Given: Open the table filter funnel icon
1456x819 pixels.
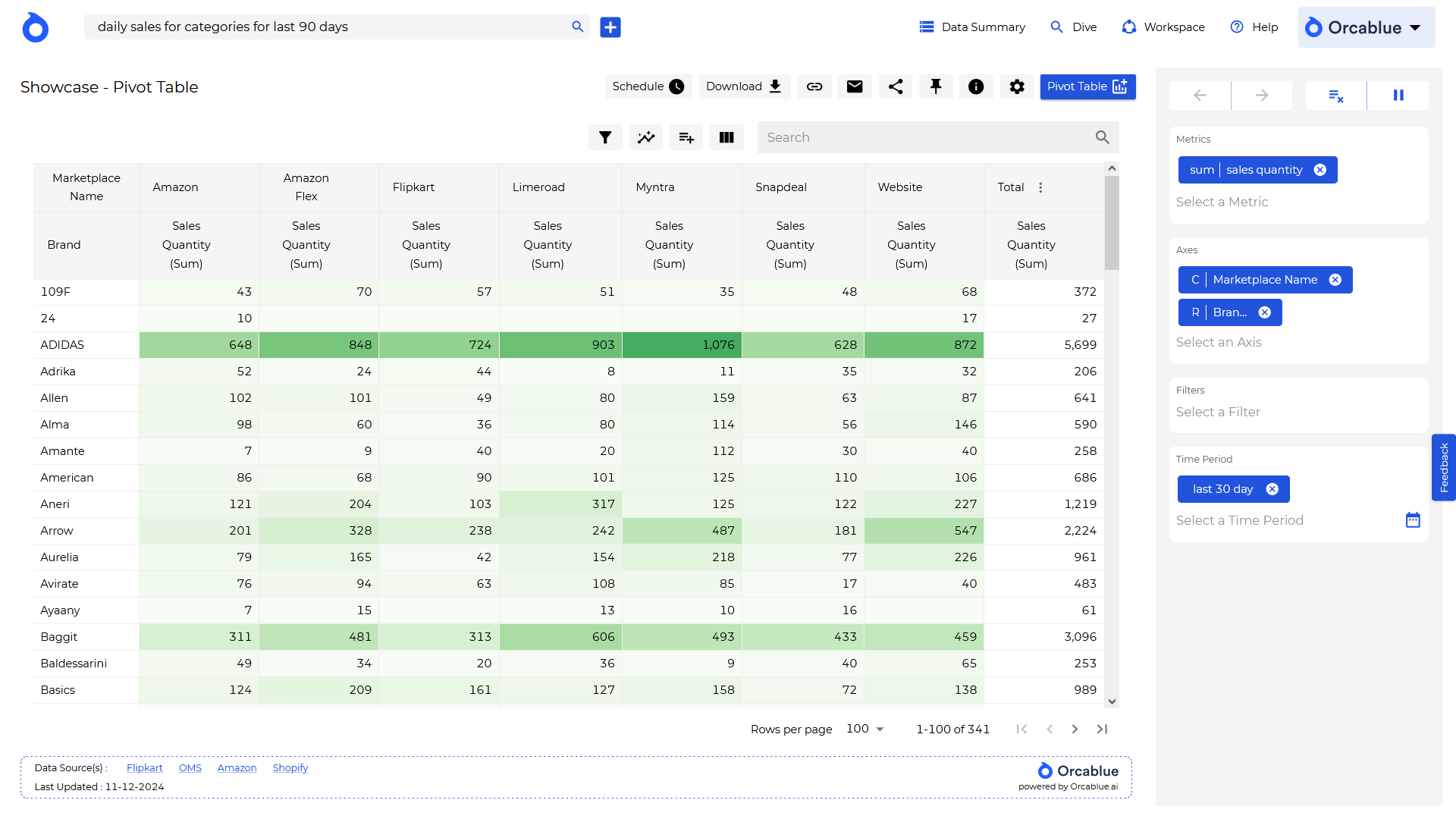Looking at the screenshot, I should [605, 137].
